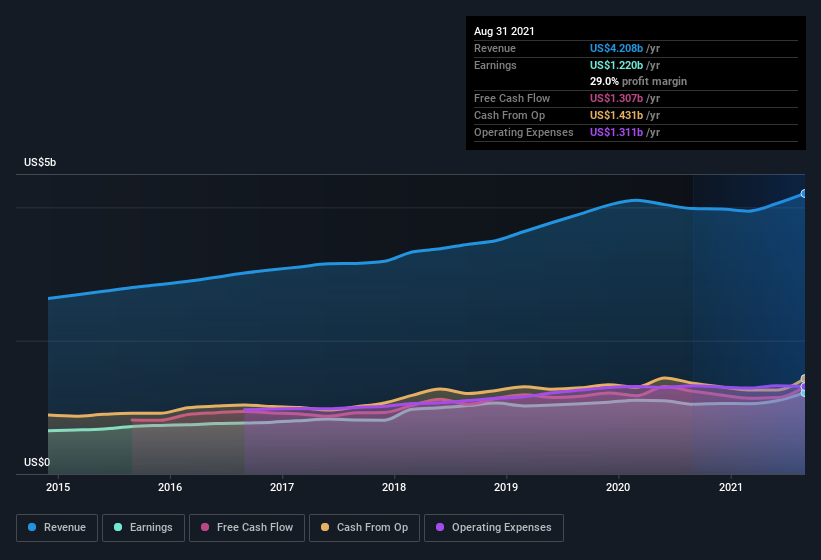Click the Earnings row label in tooltip
Viewport: 821px width, 560px height.
point(495,65)
